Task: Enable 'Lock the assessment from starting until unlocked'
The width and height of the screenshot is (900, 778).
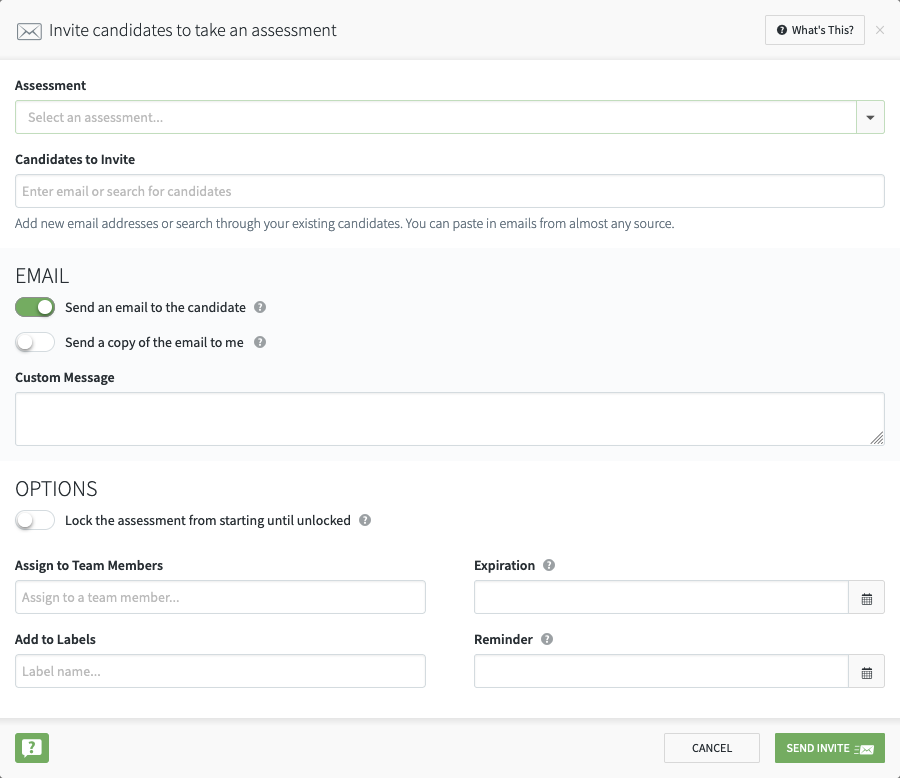Action: (x=35, y=520)
